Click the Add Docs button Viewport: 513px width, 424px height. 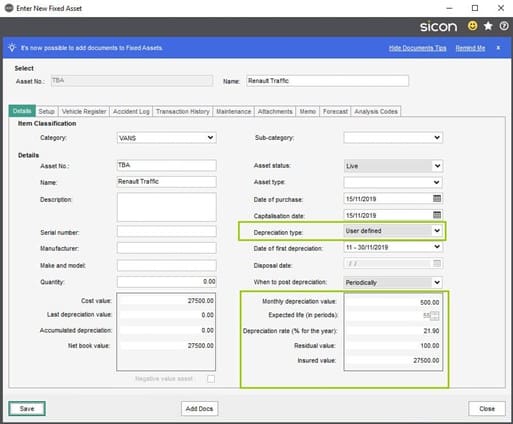pyautogui.click(x=199, y=409)
